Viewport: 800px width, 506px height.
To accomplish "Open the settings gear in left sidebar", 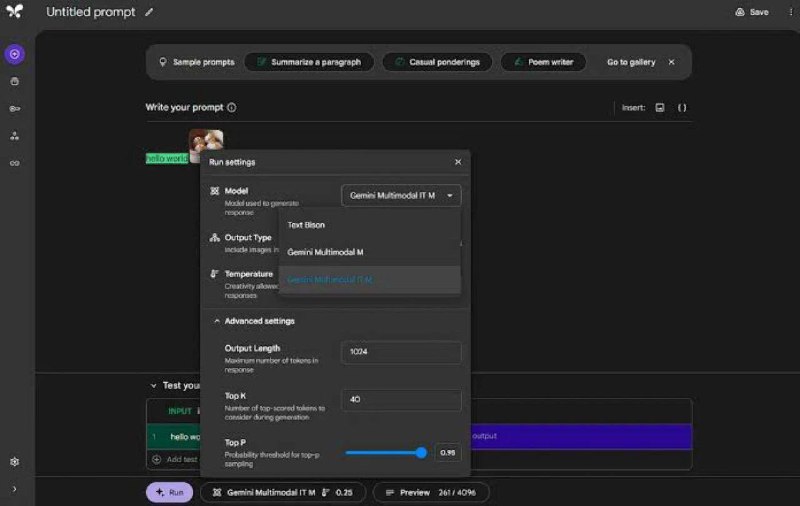I will pos(14,462).
